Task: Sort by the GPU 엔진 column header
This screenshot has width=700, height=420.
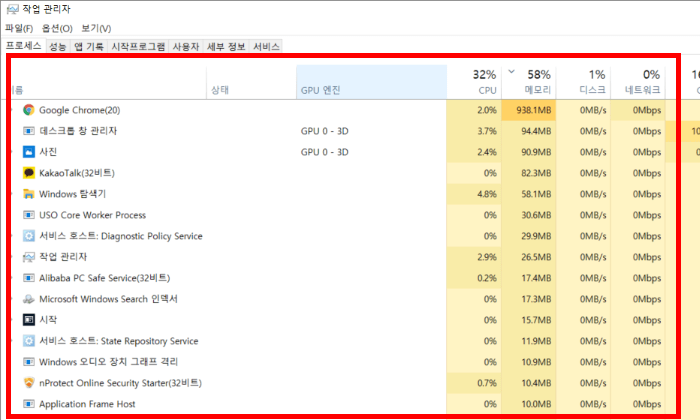Action: point(371,82)
